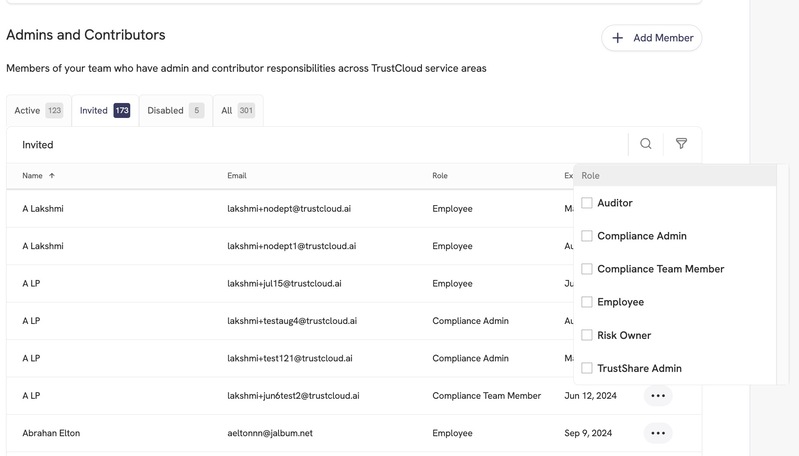Click the Add Member button
Image resolution: width=799 pixels, height=456 pixels.
click(652, 38)
